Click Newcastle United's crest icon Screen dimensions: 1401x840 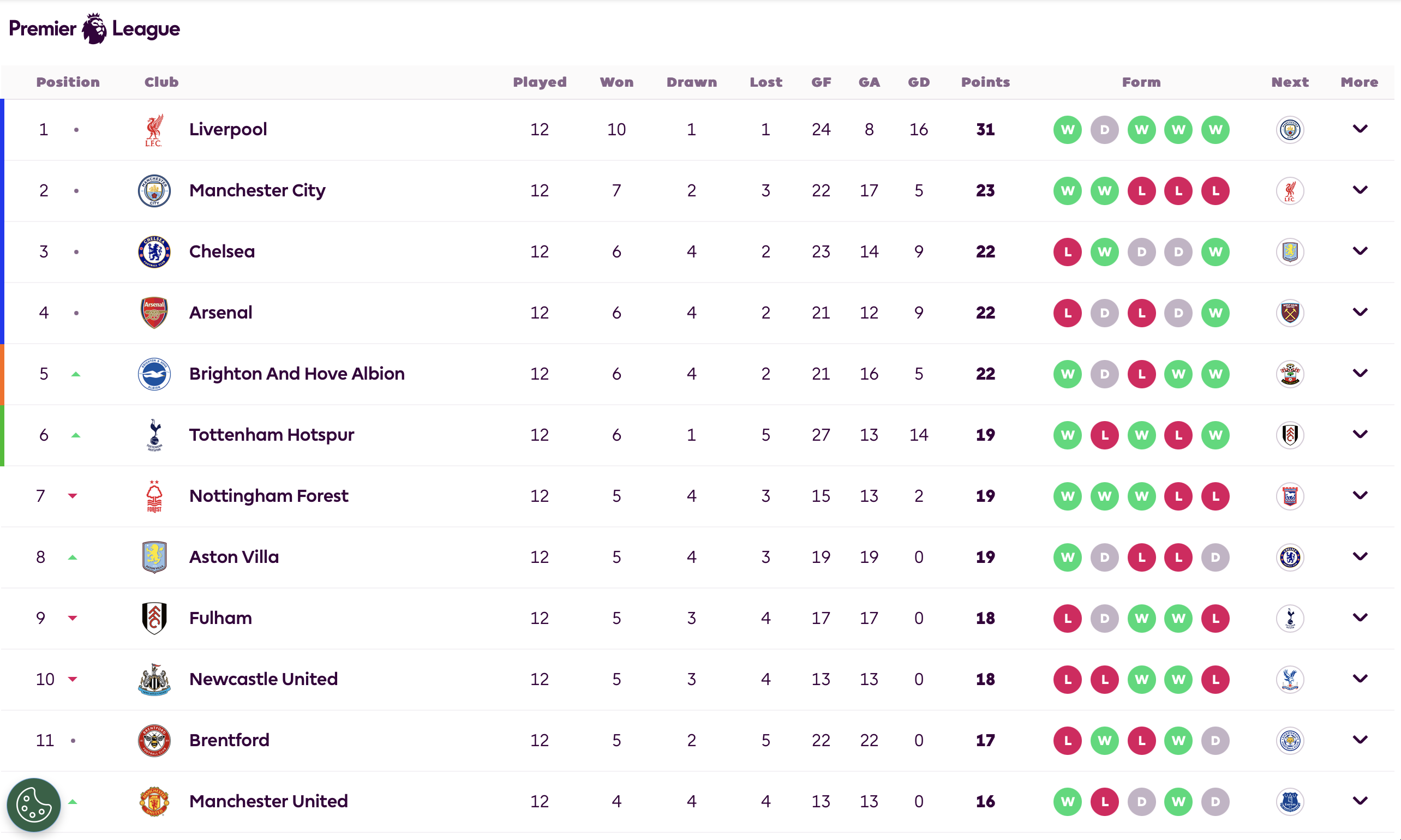tap(154, 680)
